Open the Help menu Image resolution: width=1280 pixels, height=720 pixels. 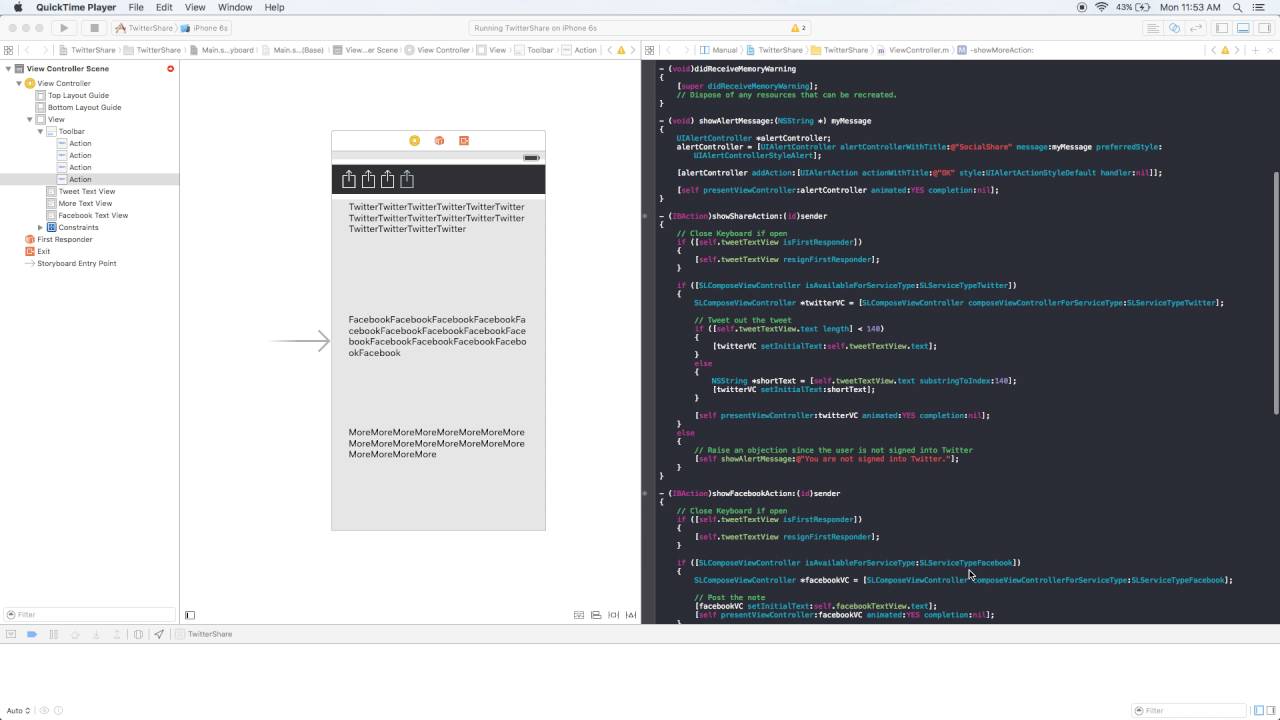click(x=274, y=7)
